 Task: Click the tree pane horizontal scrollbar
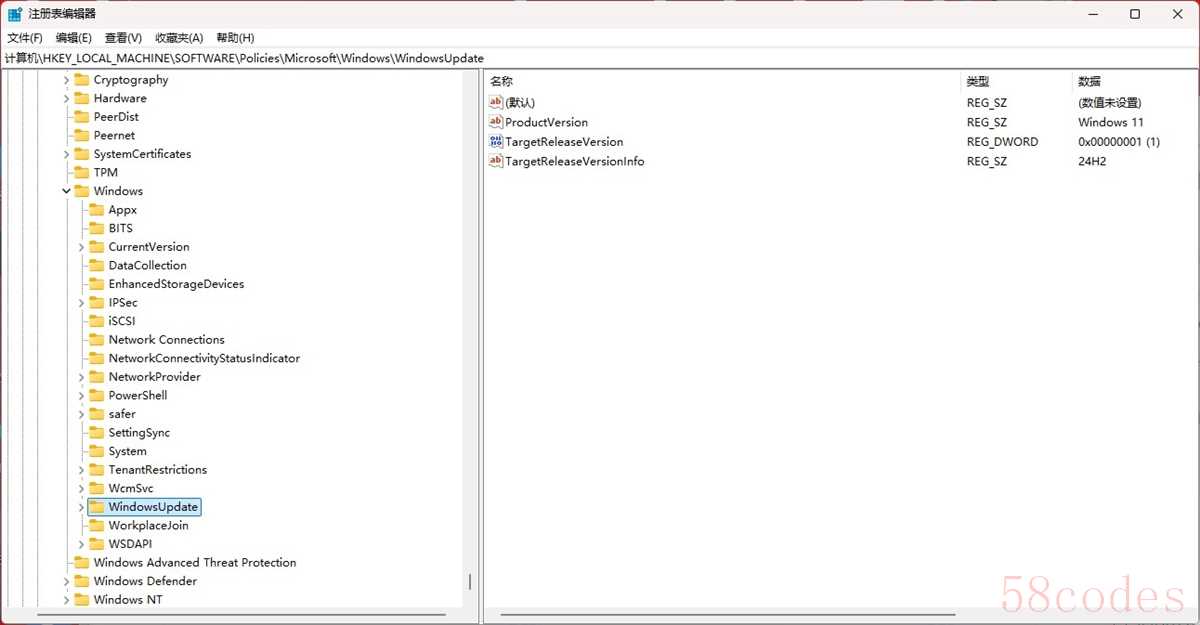coord(242,614)
